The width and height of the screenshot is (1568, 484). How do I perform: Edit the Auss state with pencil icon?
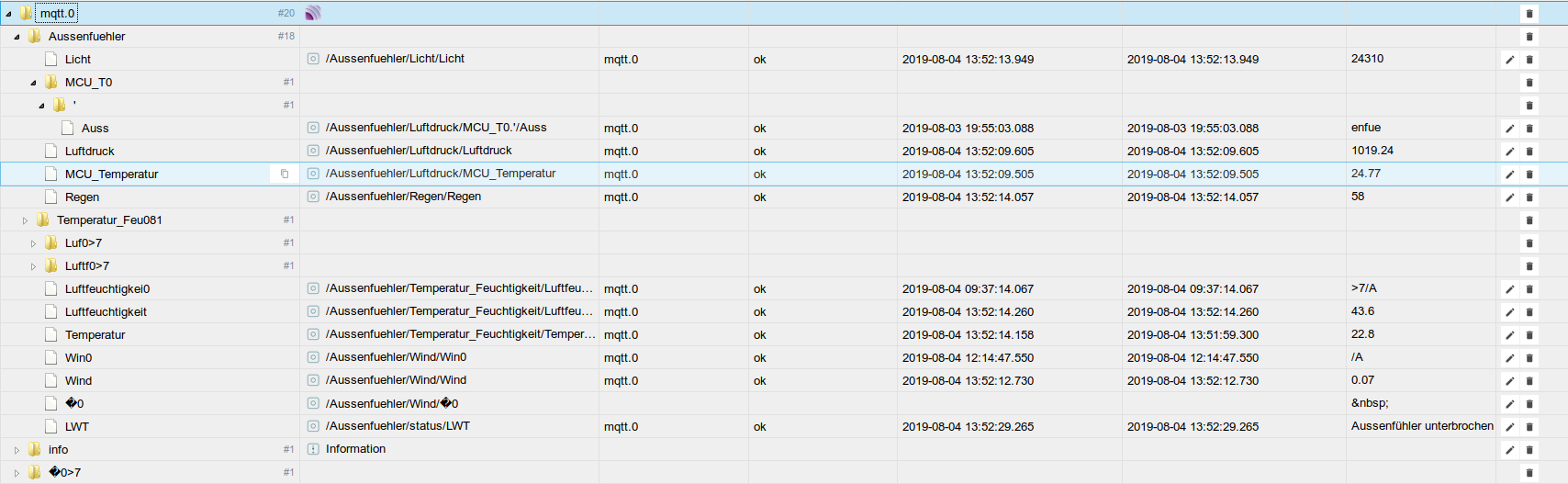tap(1509, 129)
